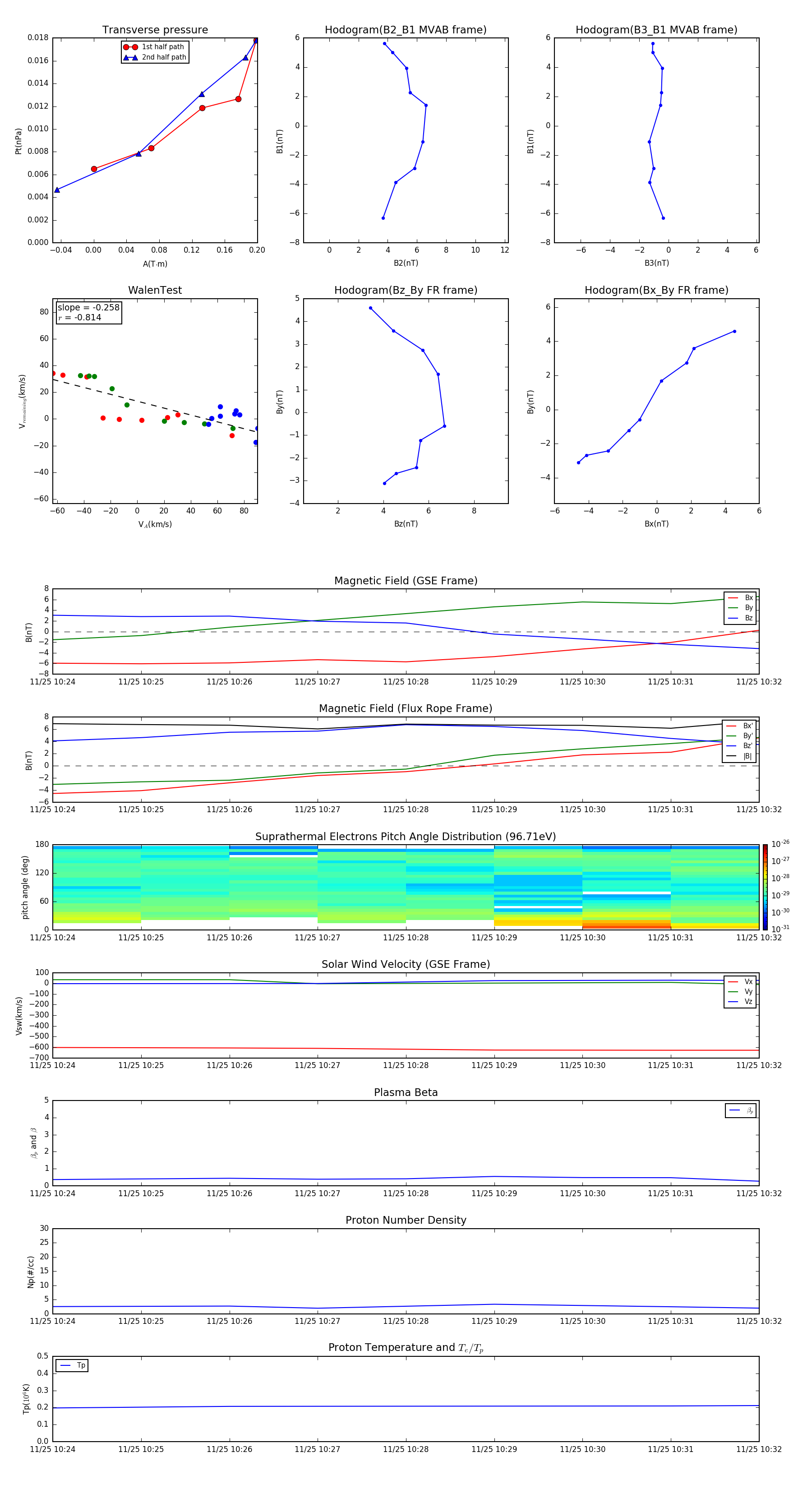Select "By'" in the Flux Rope legend

pyautogui.click(x=740, y=736)
